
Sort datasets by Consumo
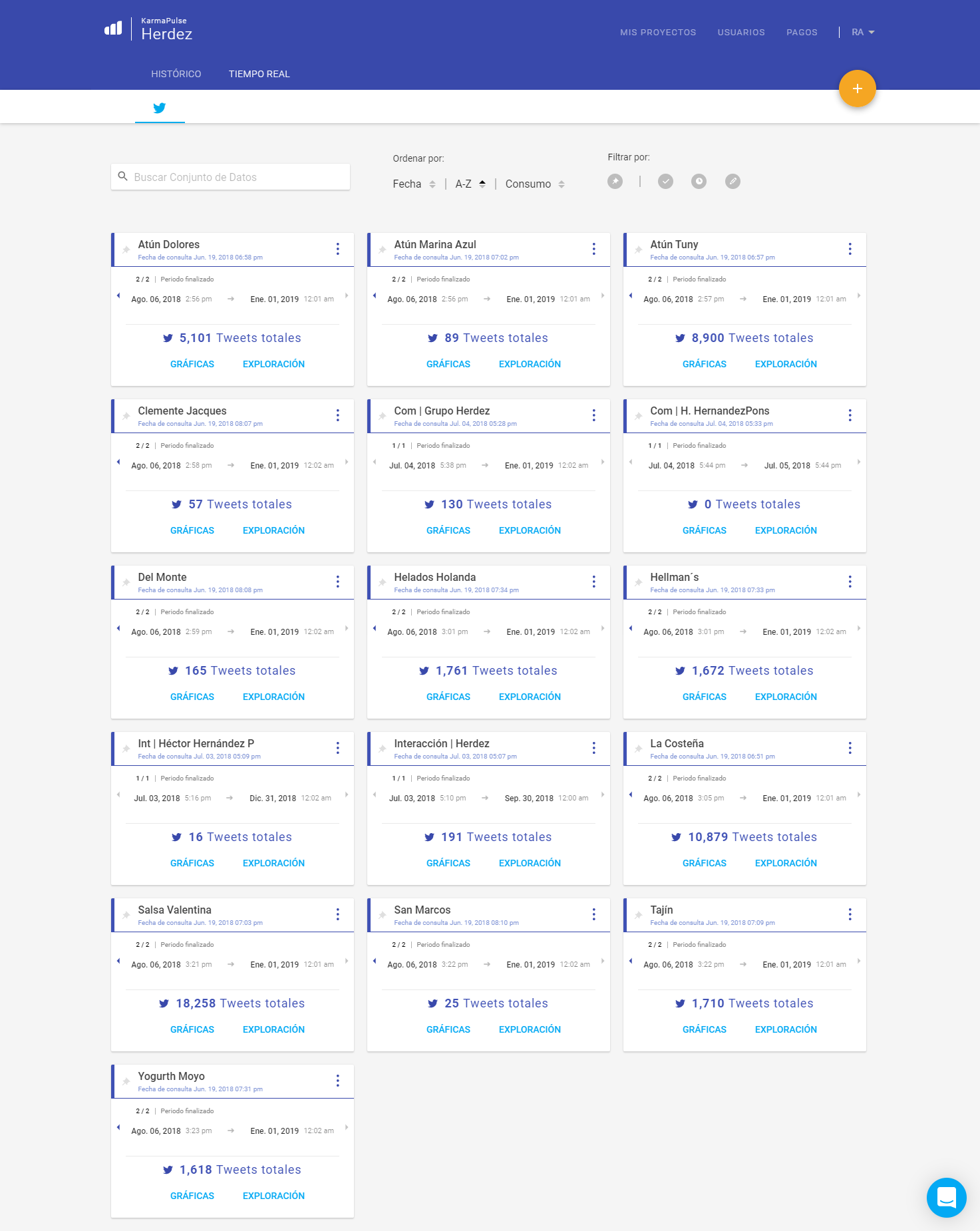click(535, 184)
